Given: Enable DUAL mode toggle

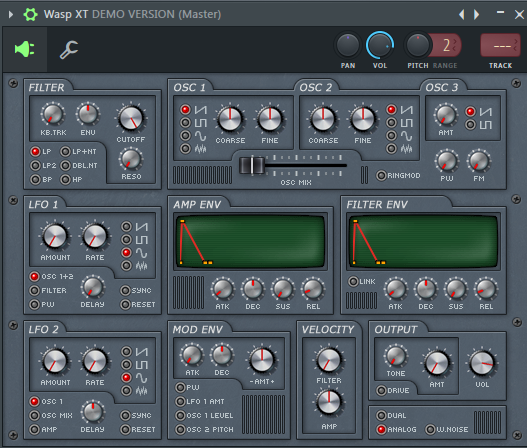Looking at the screenshot, I should (381, 415).
